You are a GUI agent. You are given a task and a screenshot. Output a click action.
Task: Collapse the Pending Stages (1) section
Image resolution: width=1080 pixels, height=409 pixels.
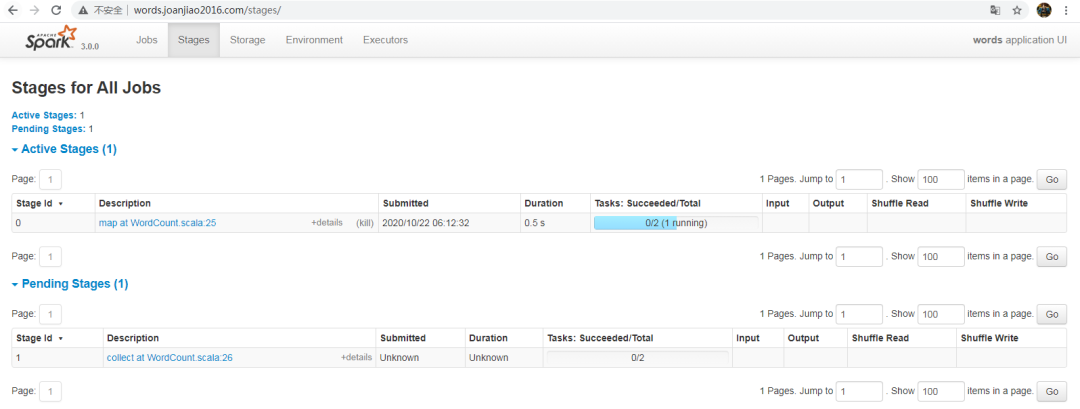tap(70, 284)
